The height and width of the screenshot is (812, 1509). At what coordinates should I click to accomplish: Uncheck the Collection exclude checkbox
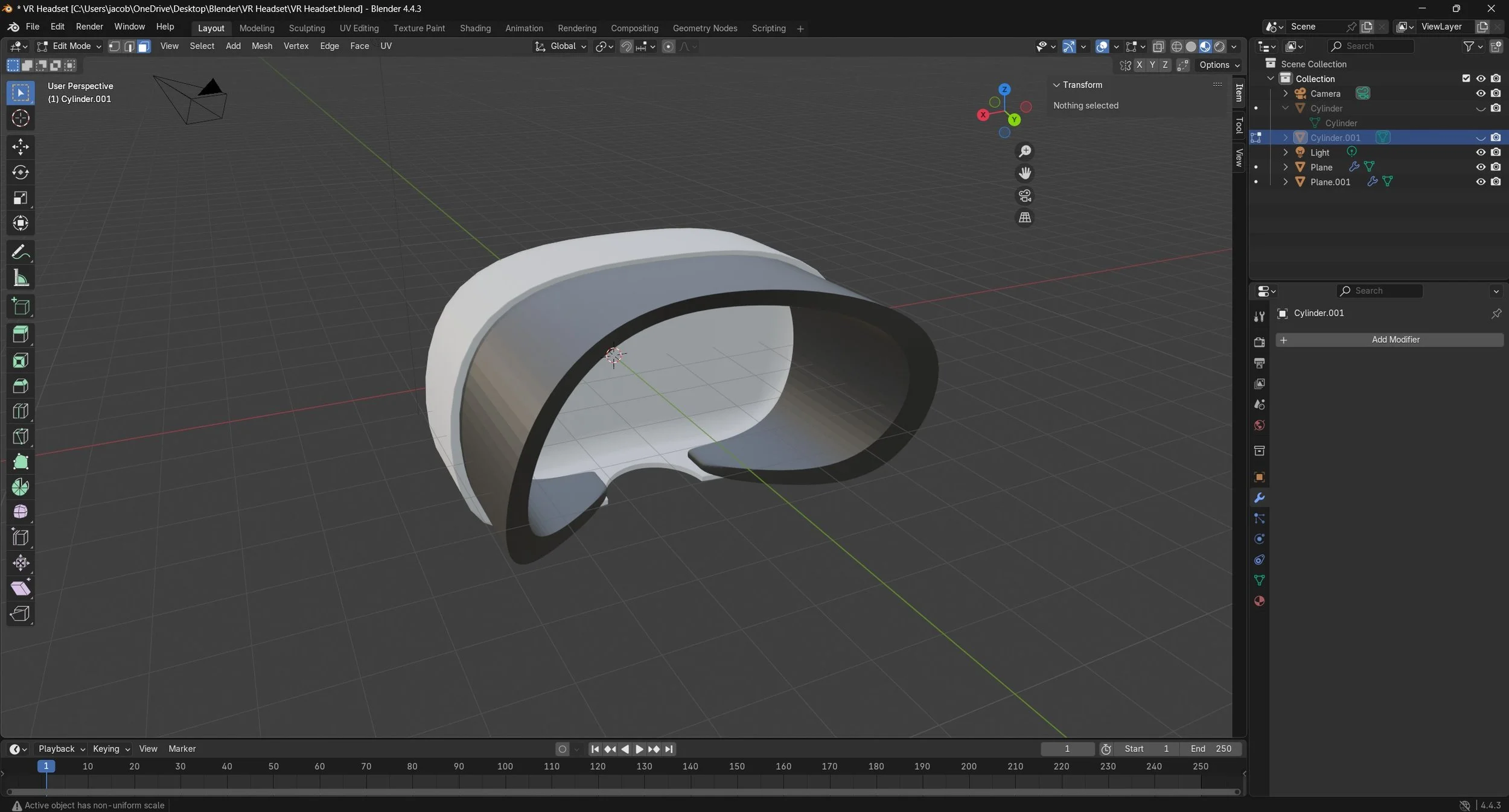(1466, 78)
